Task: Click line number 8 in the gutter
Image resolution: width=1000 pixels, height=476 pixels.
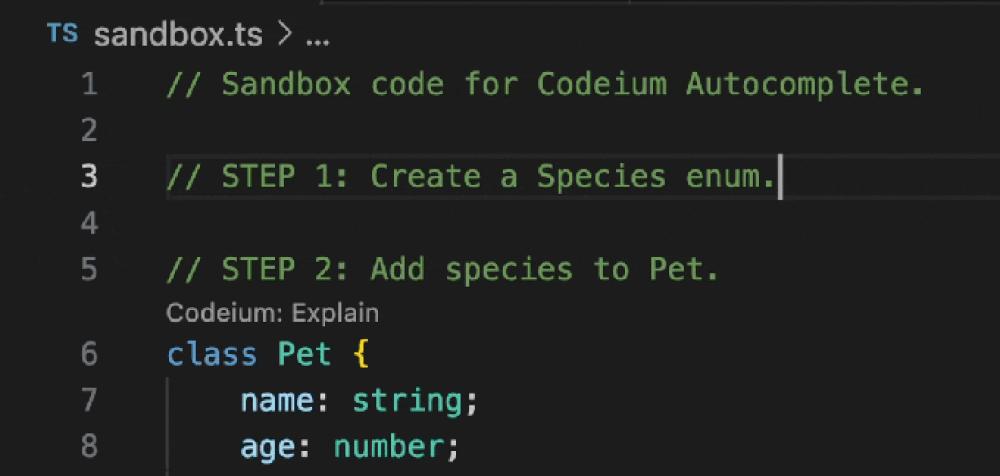Action: click(x=90, y=446)
